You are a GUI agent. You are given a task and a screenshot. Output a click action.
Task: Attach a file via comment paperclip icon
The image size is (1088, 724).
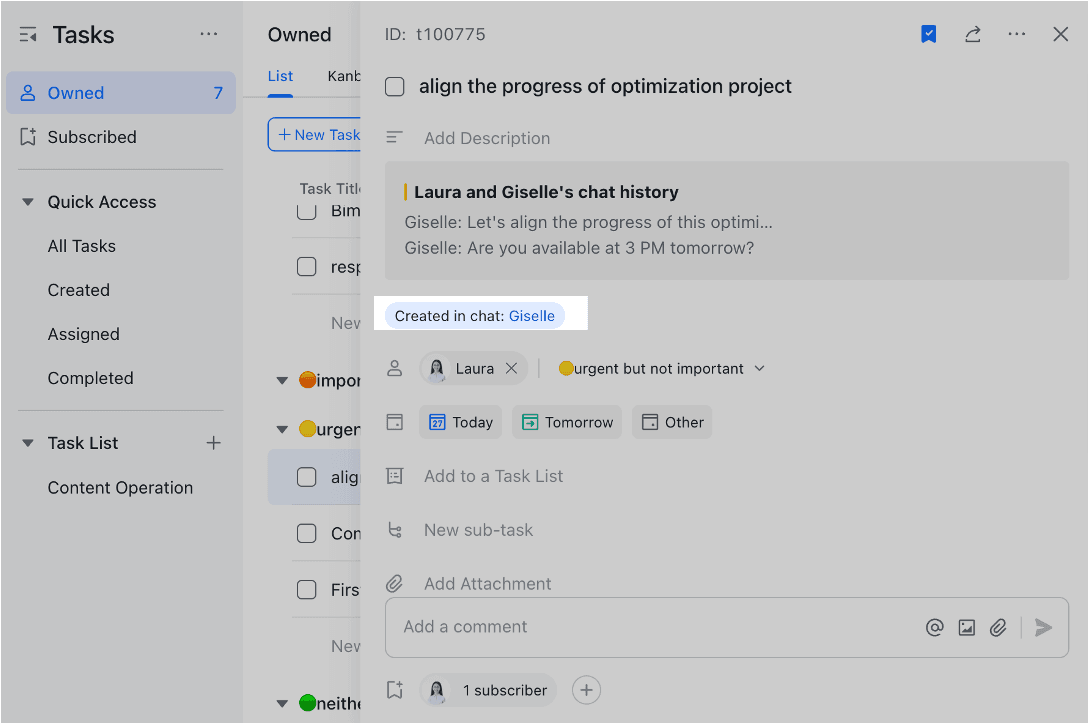pyautogui.click(x=998, y=627)
